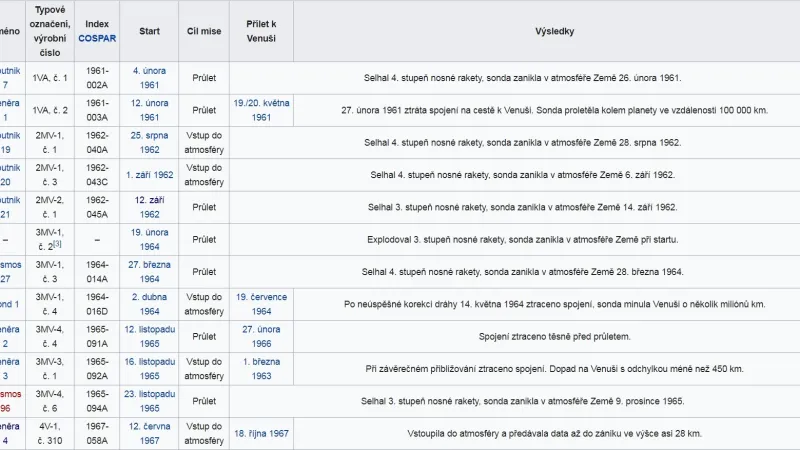
Task: Select the '12. září 1962' date link
Action: point(149,207)
